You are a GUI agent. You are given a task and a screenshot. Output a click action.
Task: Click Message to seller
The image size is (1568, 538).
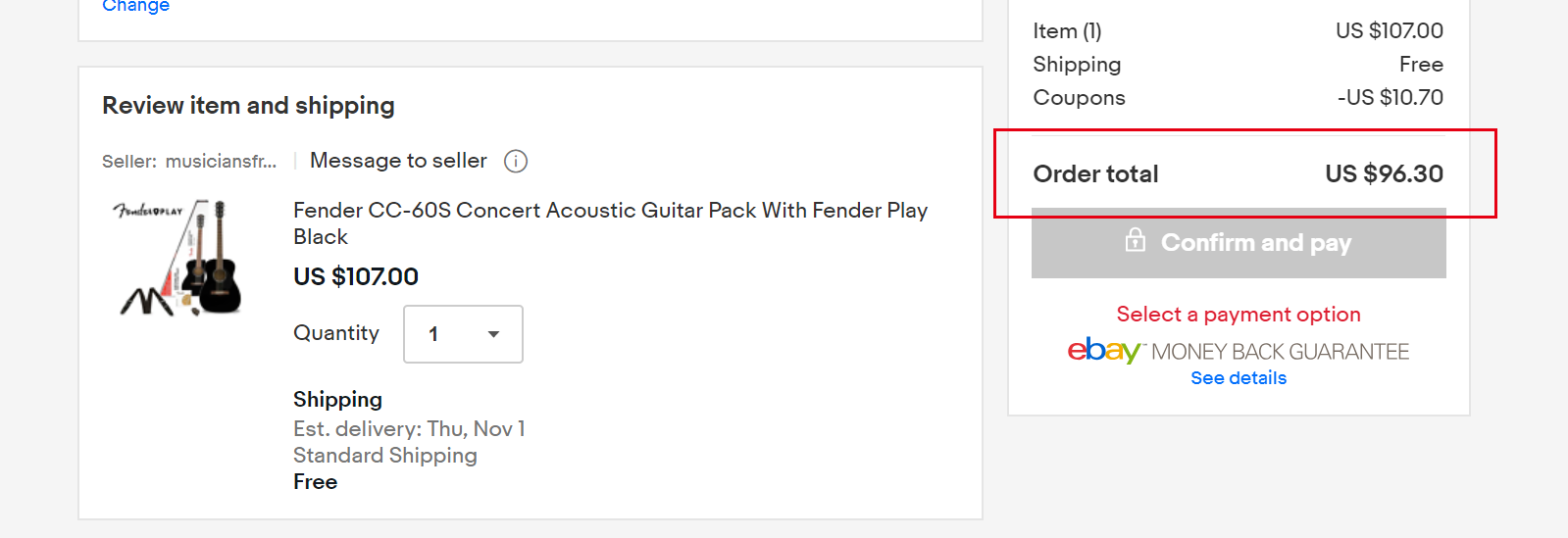(x=398, y=161)
